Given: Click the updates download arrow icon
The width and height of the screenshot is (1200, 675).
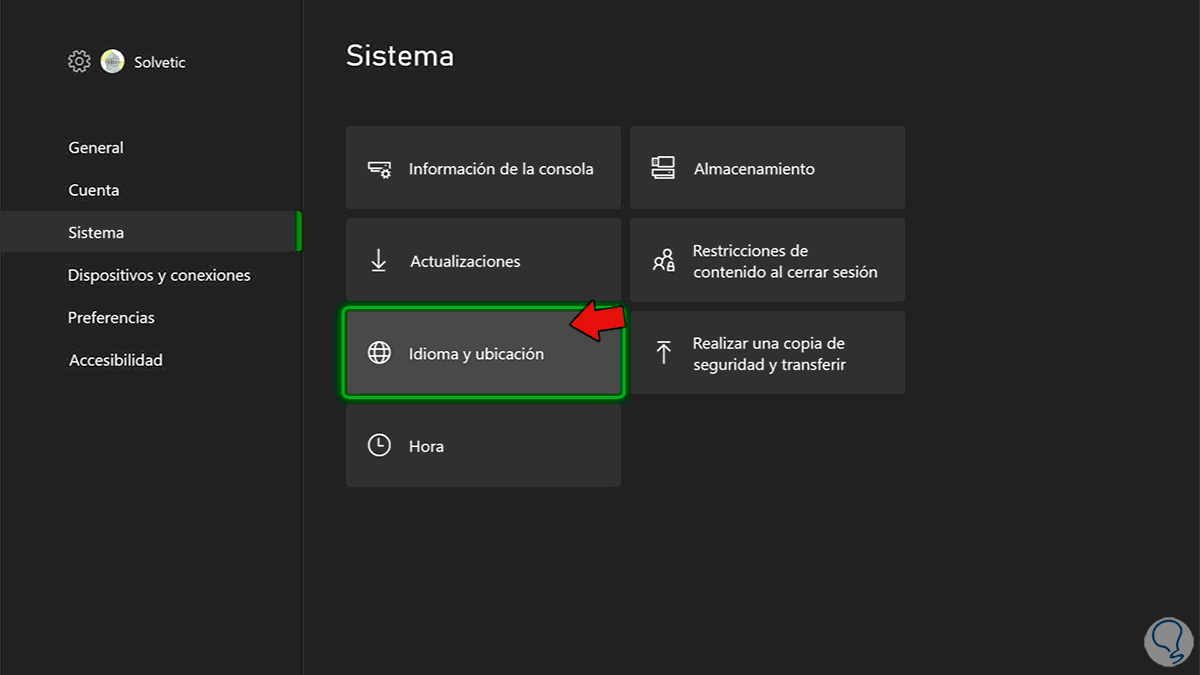Looking at the screenshot, I should (379, 261).
